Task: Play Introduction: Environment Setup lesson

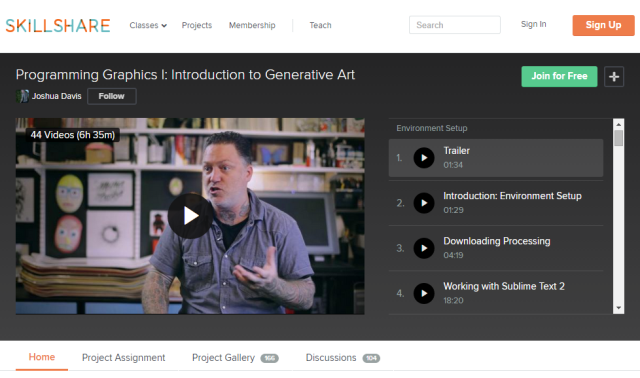Action: pos(424,203)
